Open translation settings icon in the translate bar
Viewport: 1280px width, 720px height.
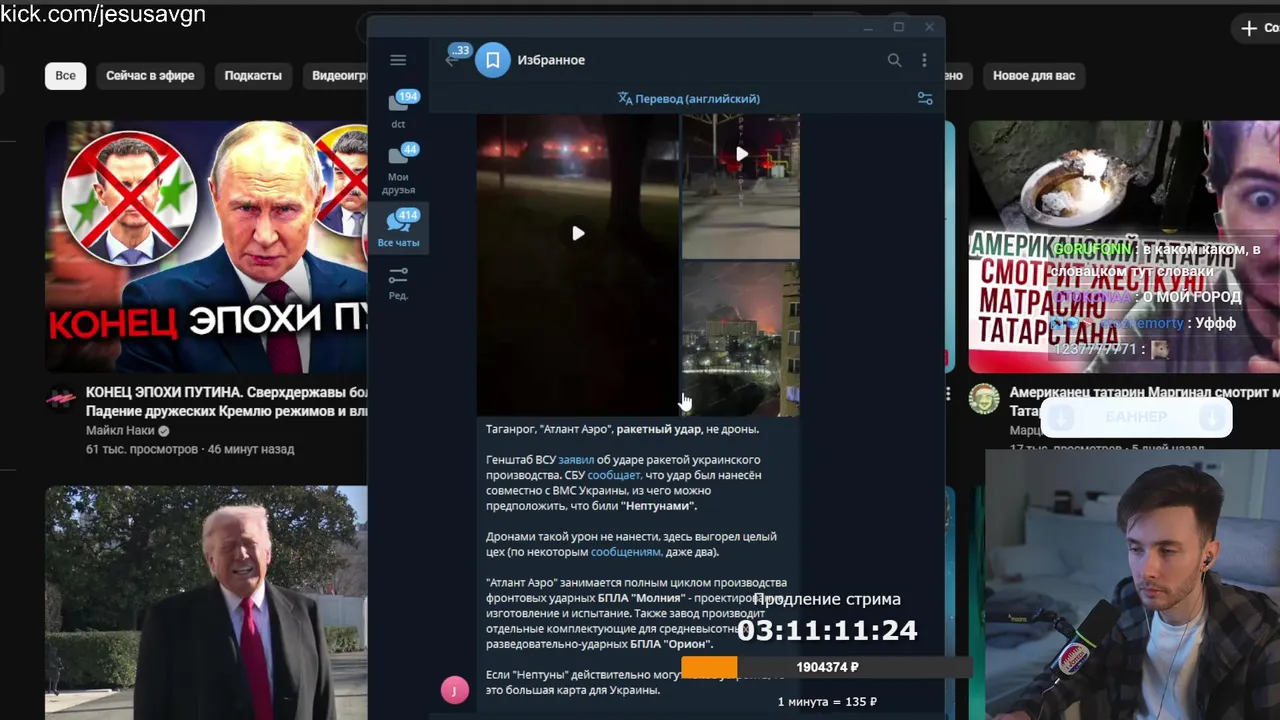click(925, 98)
